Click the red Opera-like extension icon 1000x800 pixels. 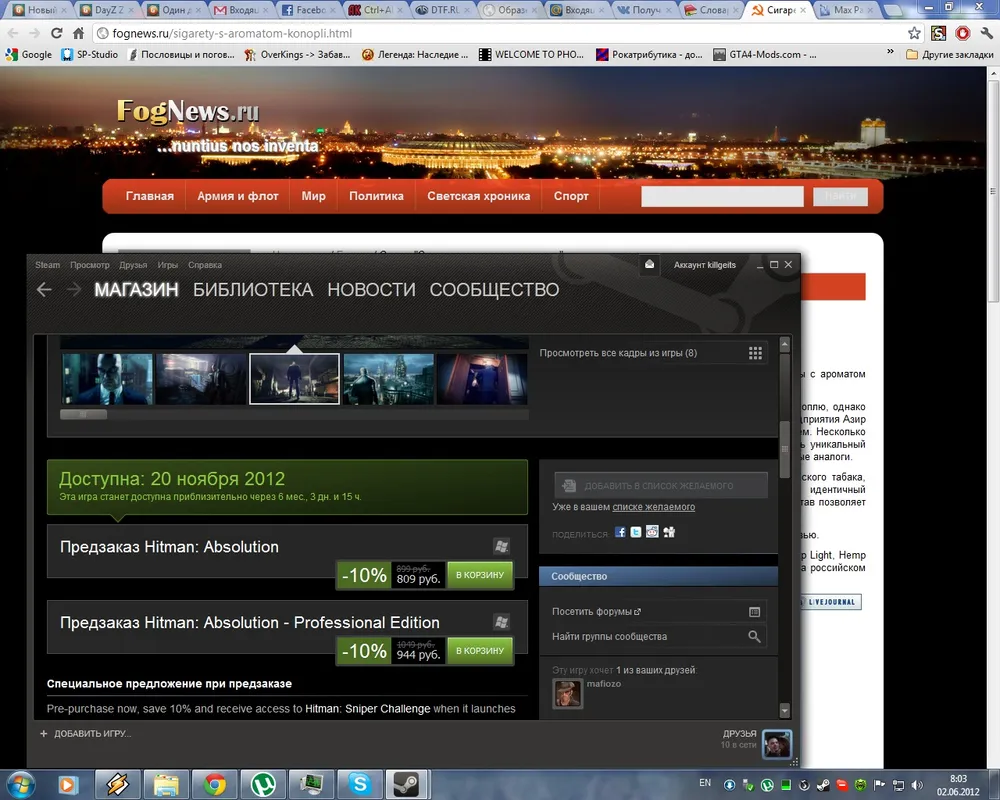pos(962,33)
